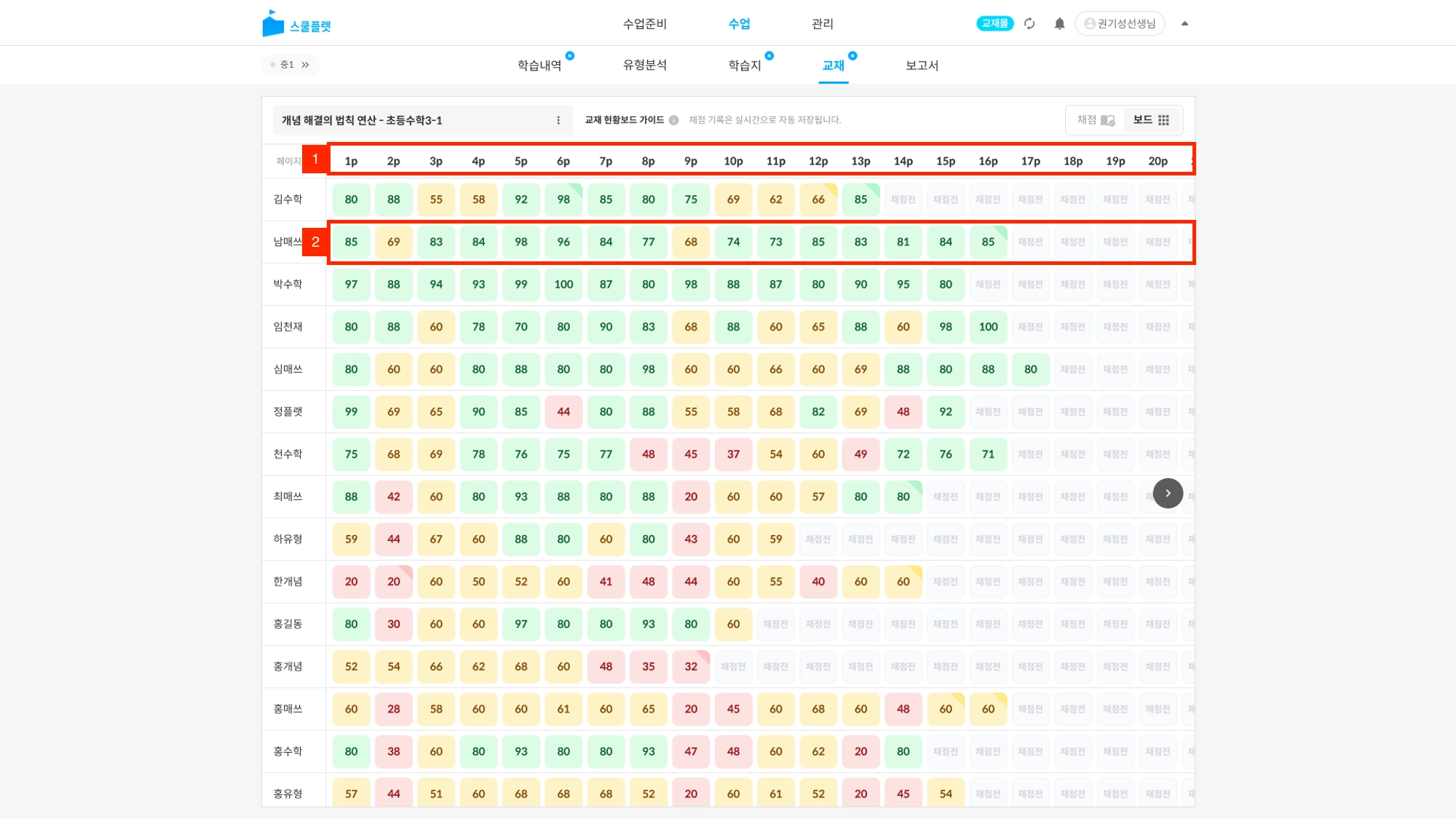1456x819 pixels.
Task: Click the refresh sync icon
Action: [1029, 23]
